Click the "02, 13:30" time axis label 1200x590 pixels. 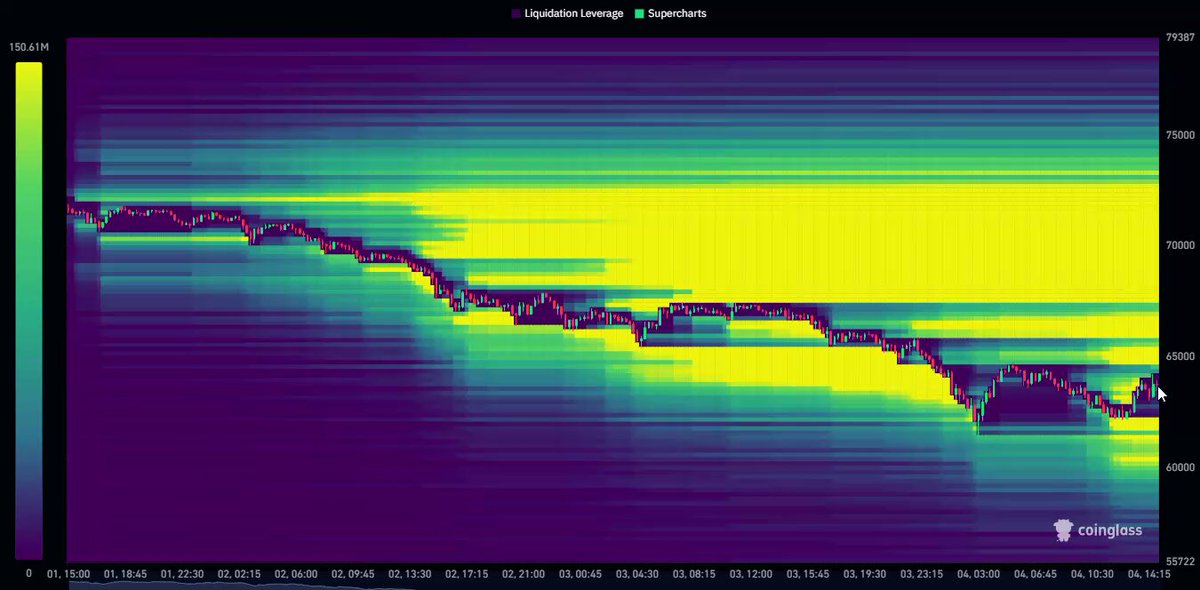(x=409, y=575)
